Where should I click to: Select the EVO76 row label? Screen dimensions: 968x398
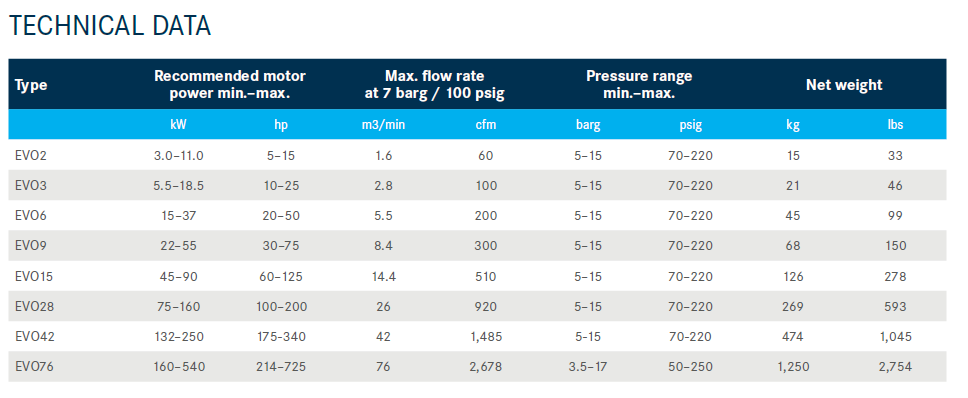(x=34, y=367)
